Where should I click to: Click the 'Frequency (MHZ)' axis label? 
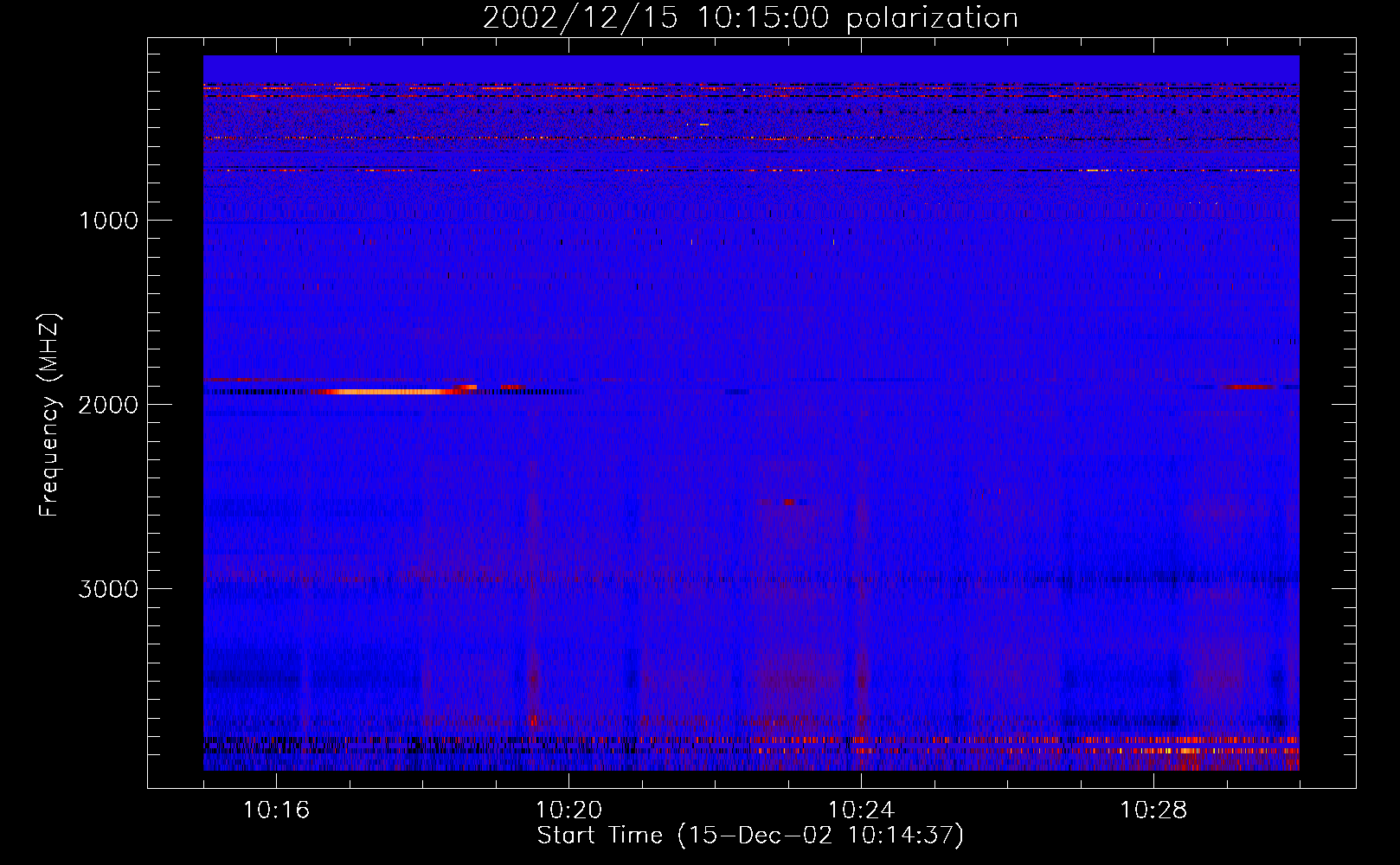click(x=50, y=415)
